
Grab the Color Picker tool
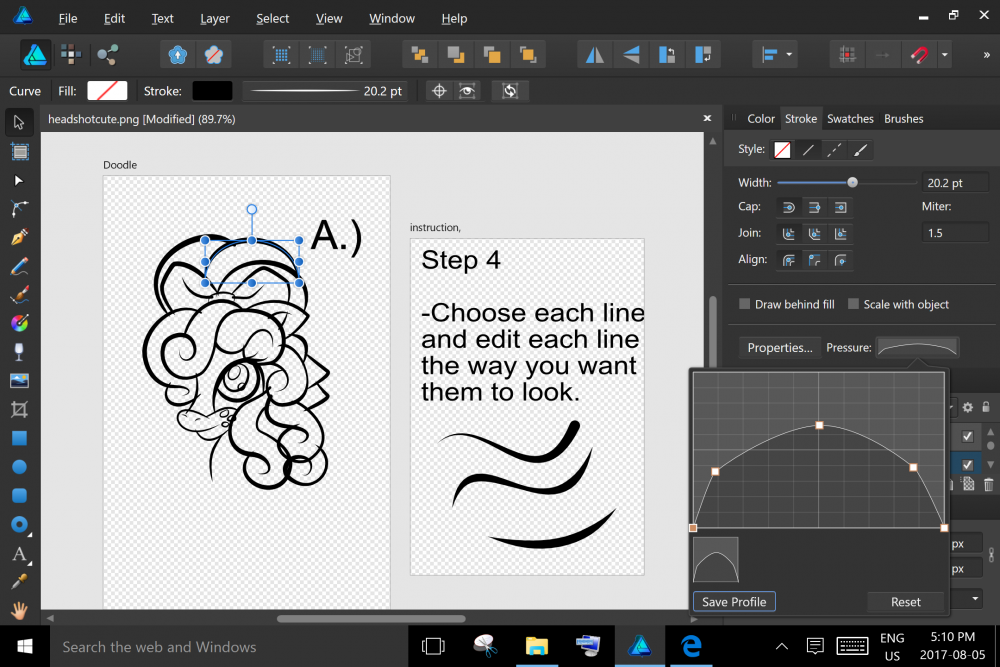coord(19,581)
